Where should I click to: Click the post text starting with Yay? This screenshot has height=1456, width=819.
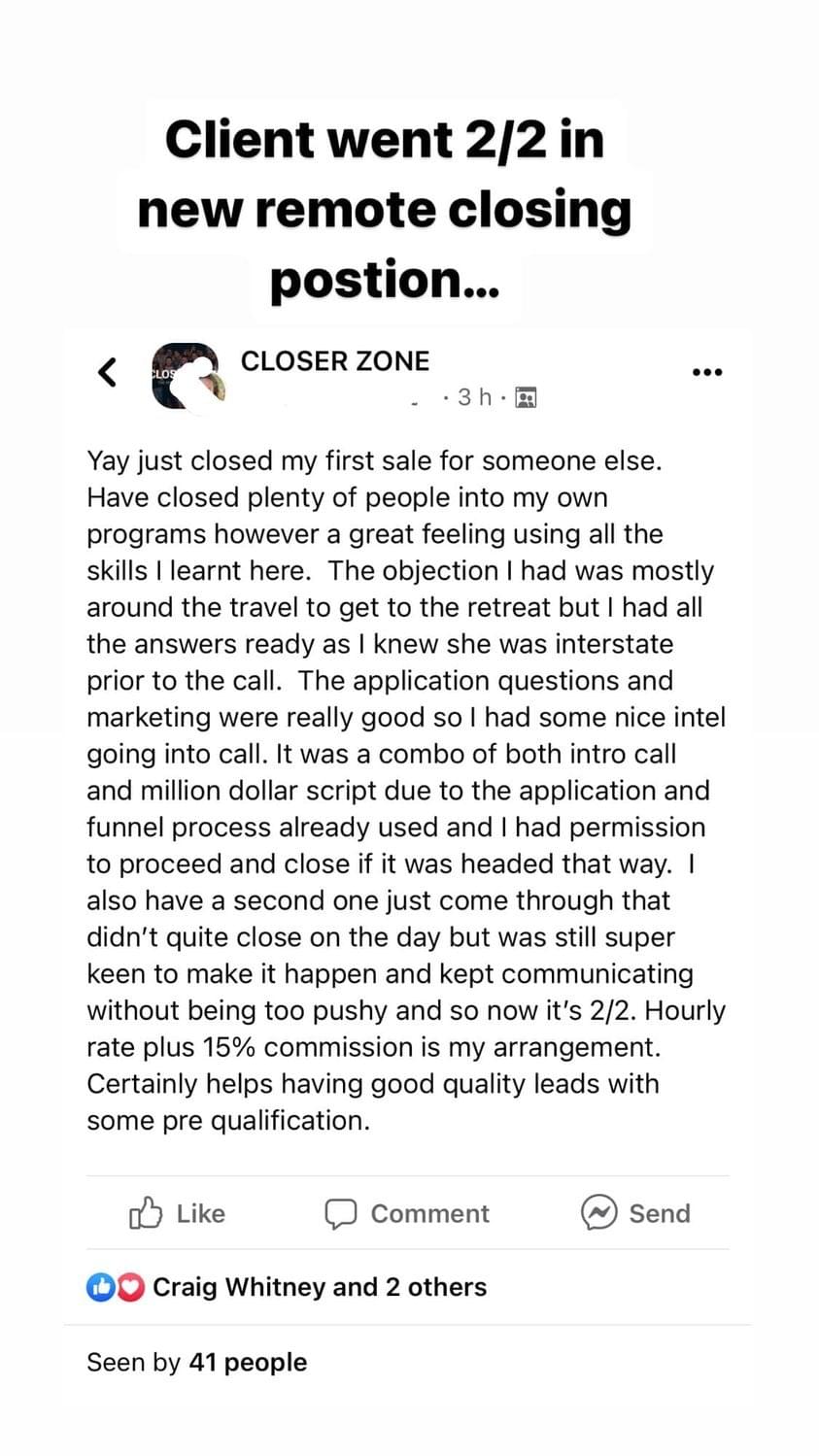click(x=374, y=460)
